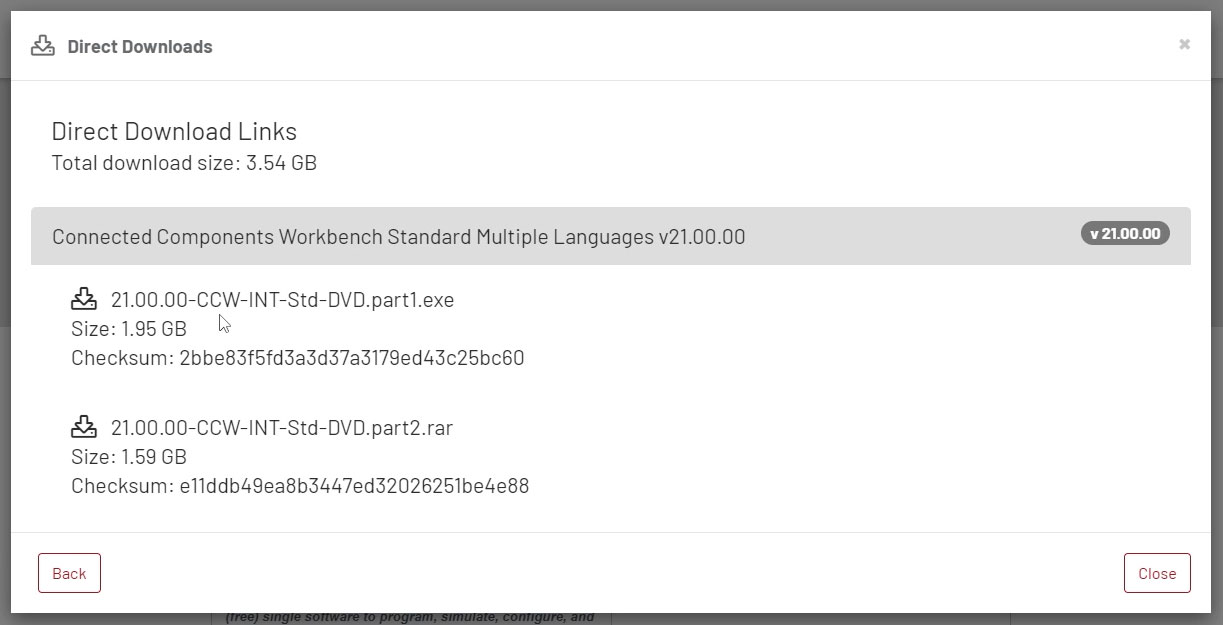Click the Close button at bottom right

(1157, 573)
